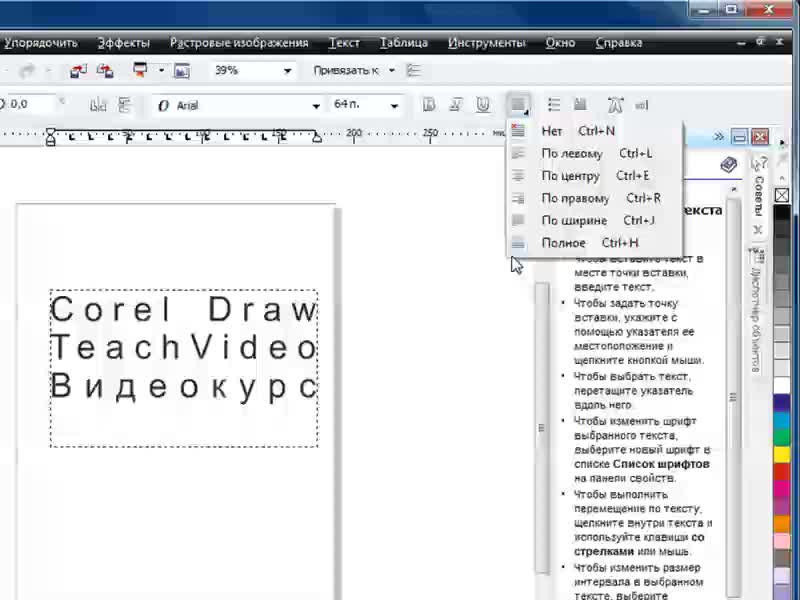This screenshot has height=600, width=800.
Task: Choose По ширине alignment
Action: tap(594, 220)
